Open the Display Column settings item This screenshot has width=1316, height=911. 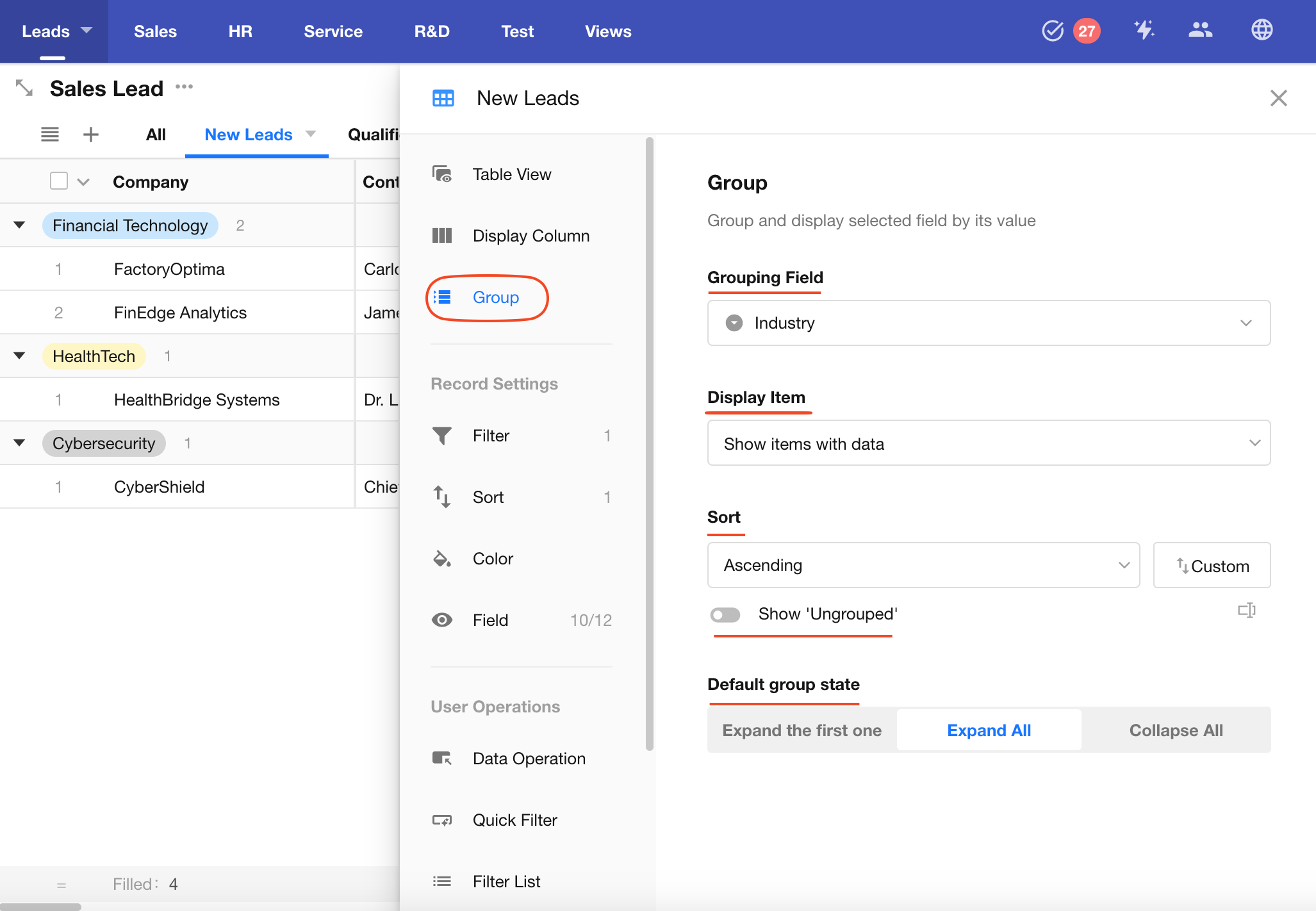pos(531,236)
